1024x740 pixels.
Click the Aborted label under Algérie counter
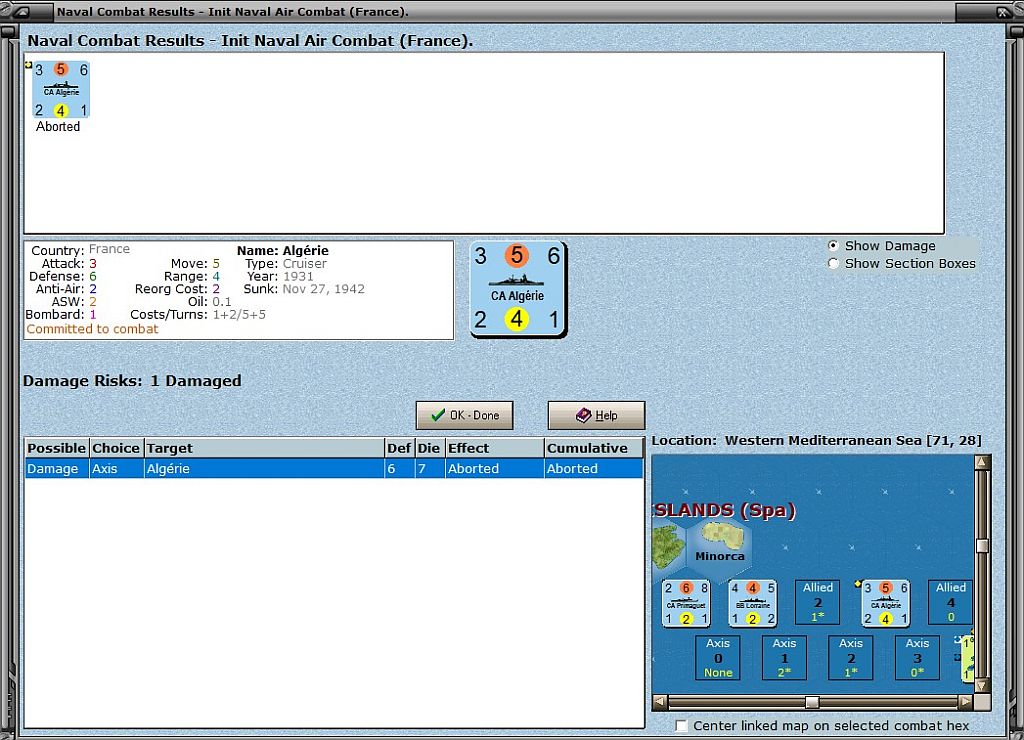tap(58, 127)
